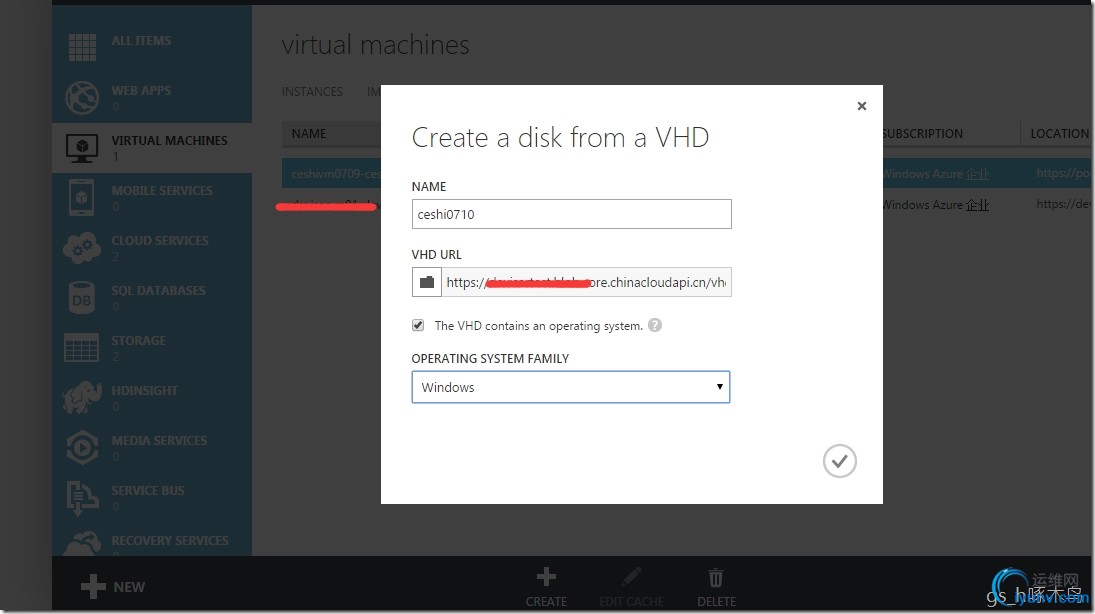Click the DELETE trash icon
1095x614 pixels.
pyautogui.click(x=716, y=578)
